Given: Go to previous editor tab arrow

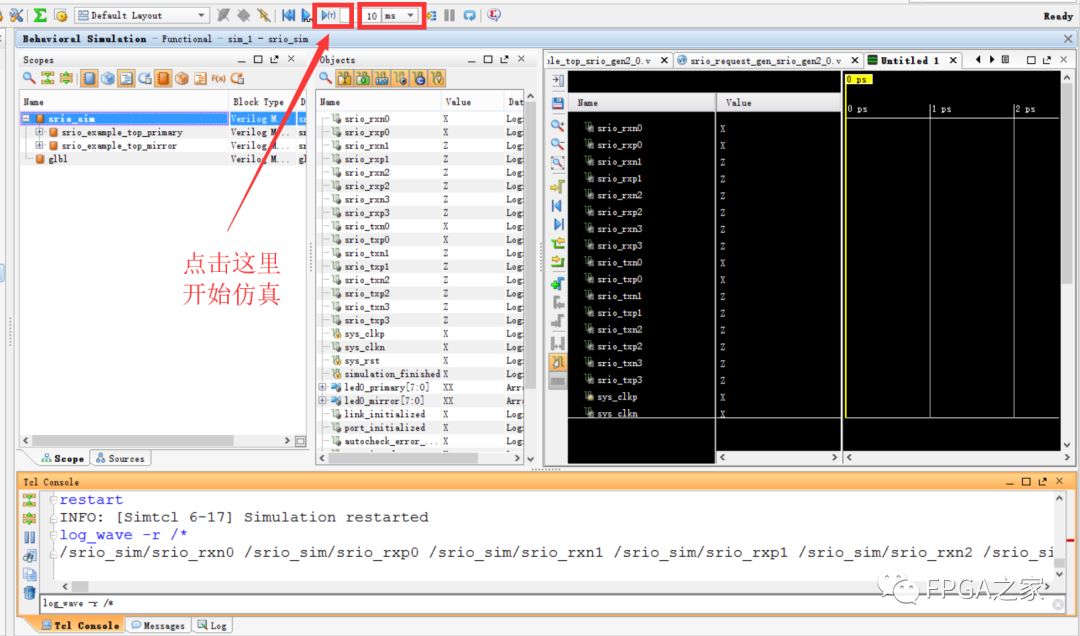Looking at the screenshot, I should [x=978, y=60].
